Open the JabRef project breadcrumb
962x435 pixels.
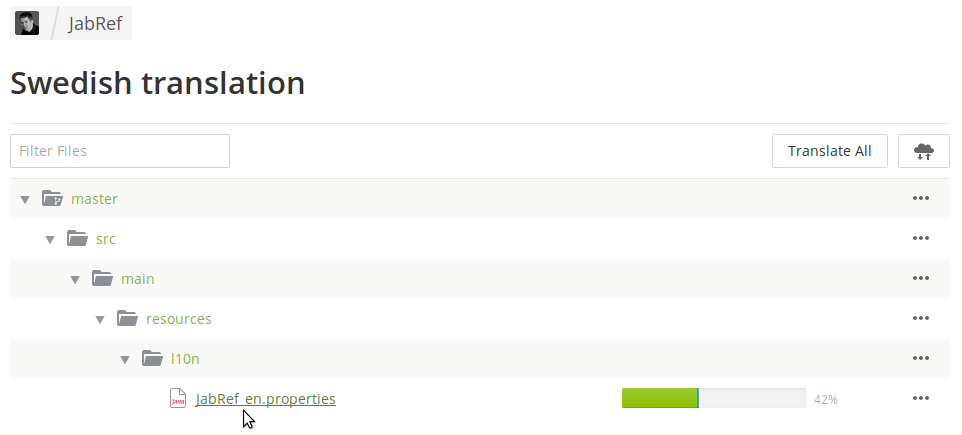coord(95,24)
